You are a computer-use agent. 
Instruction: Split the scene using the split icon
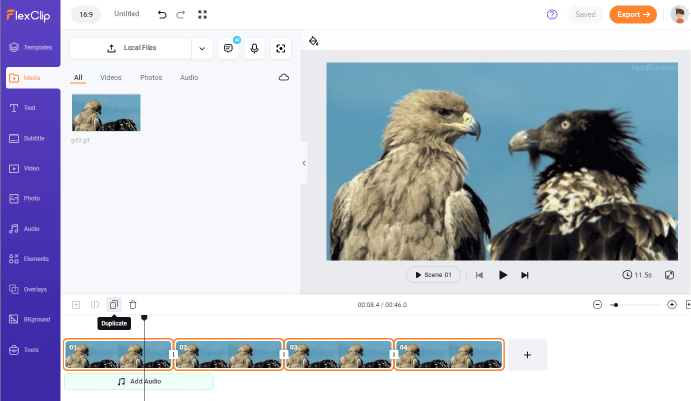95,304
